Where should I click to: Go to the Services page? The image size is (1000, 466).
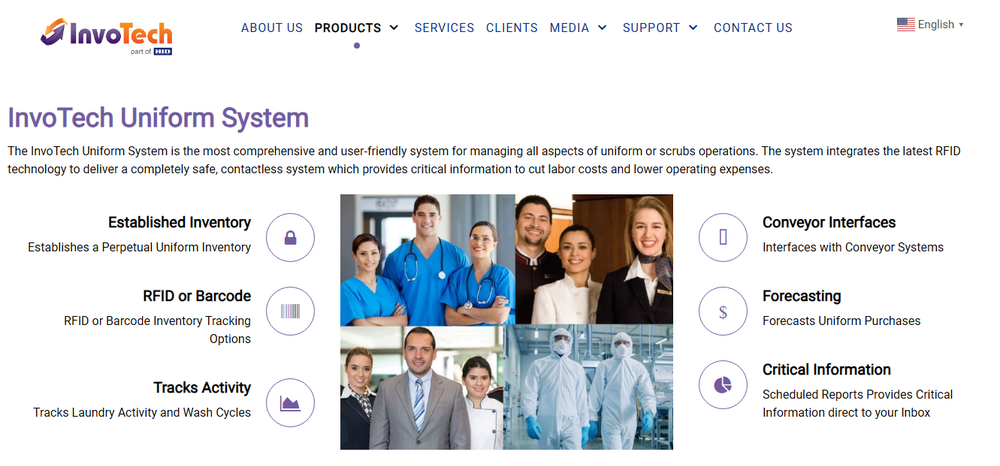(445, 28)
